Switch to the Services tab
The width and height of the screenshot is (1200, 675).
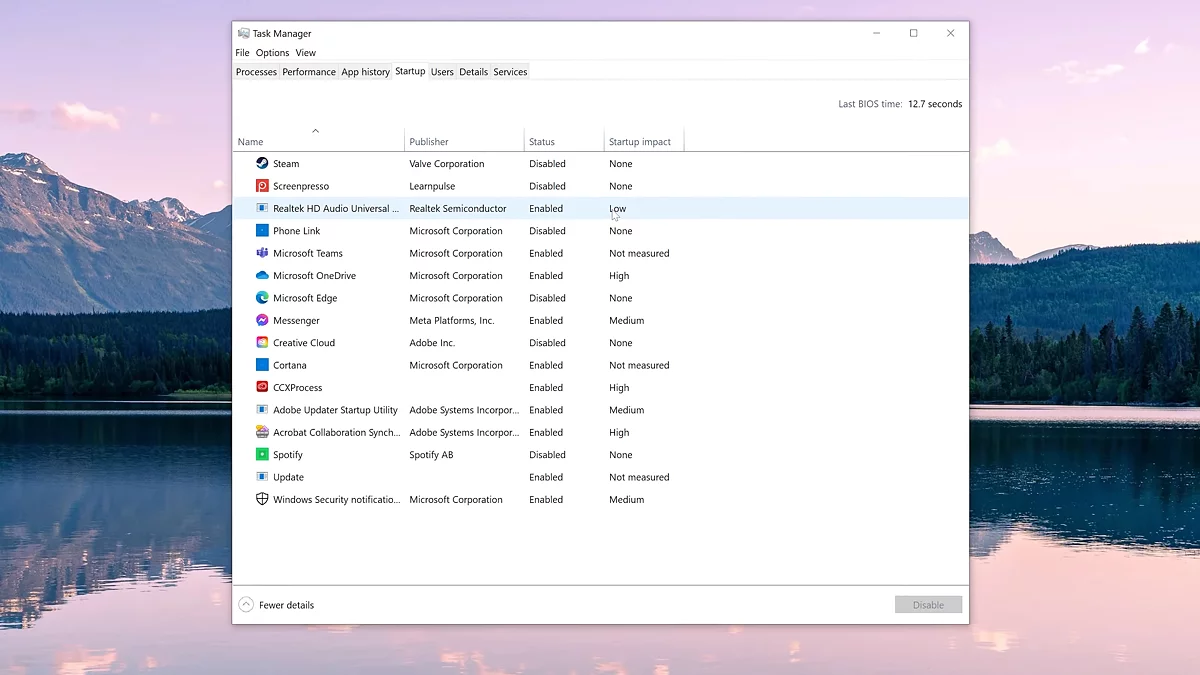pos(510,71)
